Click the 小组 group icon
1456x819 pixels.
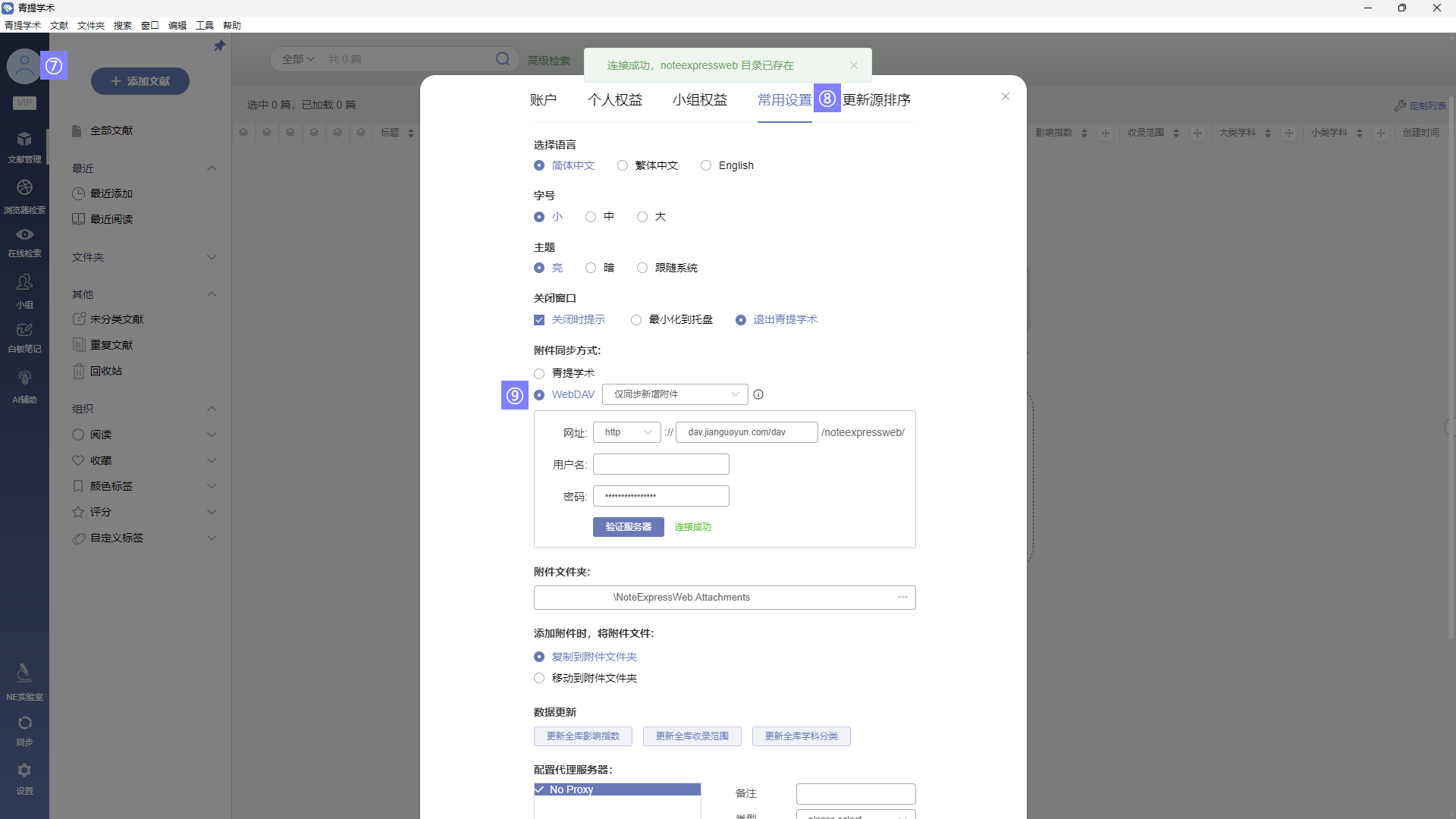point(24,283)
